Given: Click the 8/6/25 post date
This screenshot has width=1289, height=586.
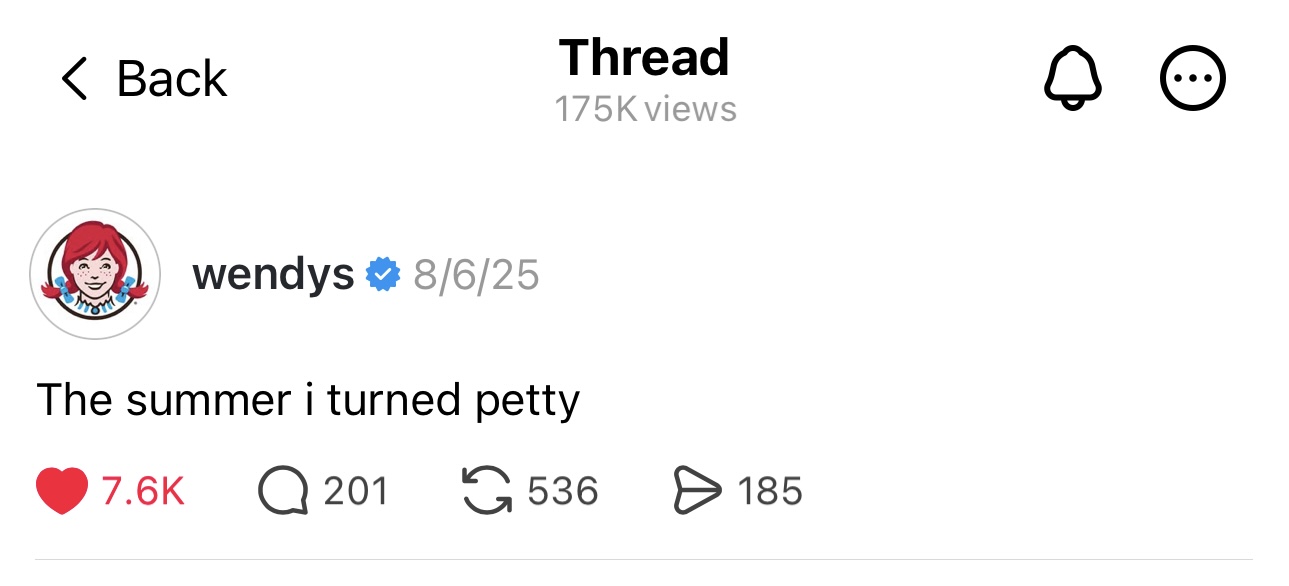Looking at the screenshot, I should (x=476, y=274).
